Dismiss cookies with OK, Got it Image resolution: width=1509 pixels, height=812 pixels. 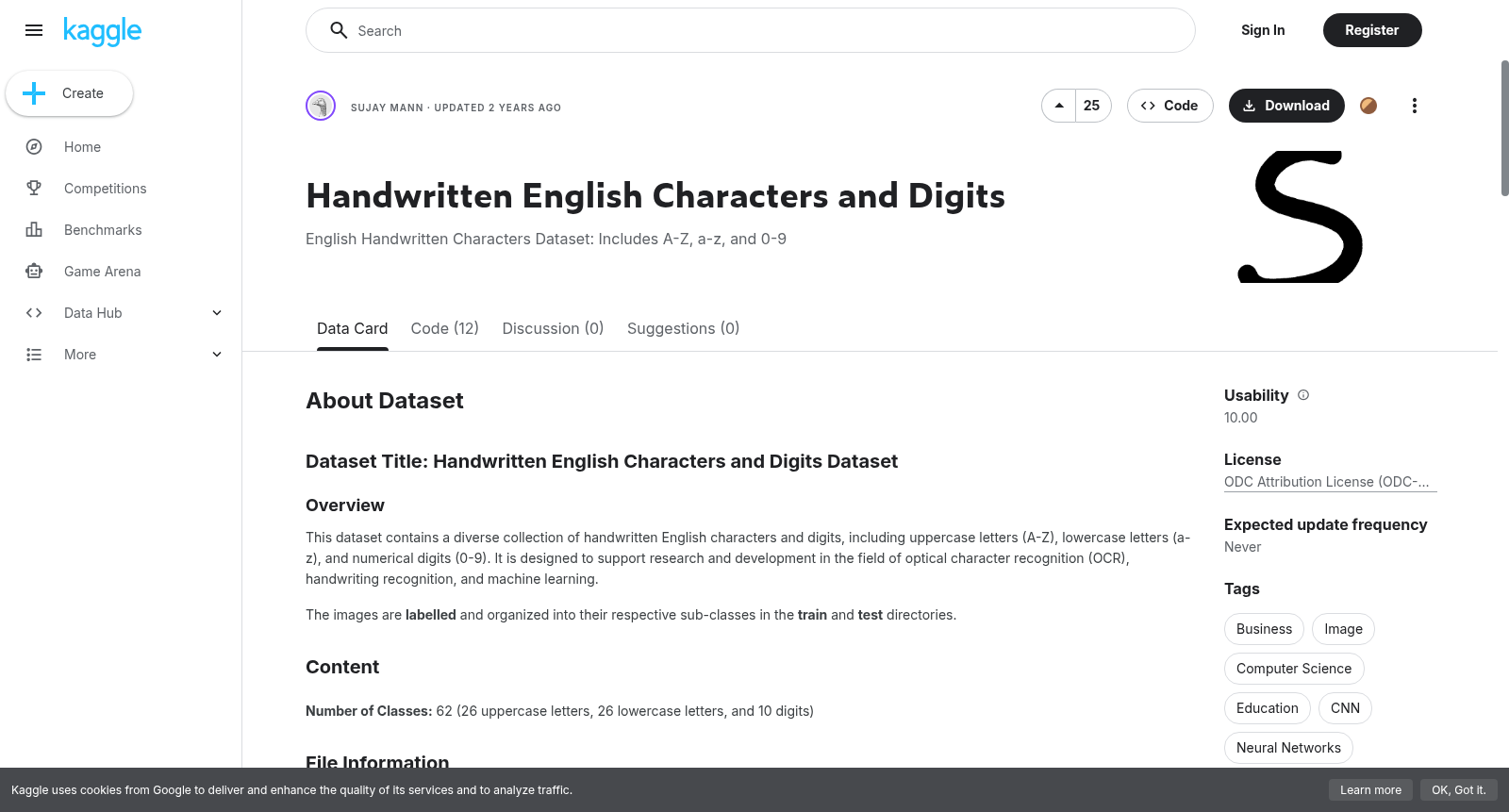point(1458,790)
